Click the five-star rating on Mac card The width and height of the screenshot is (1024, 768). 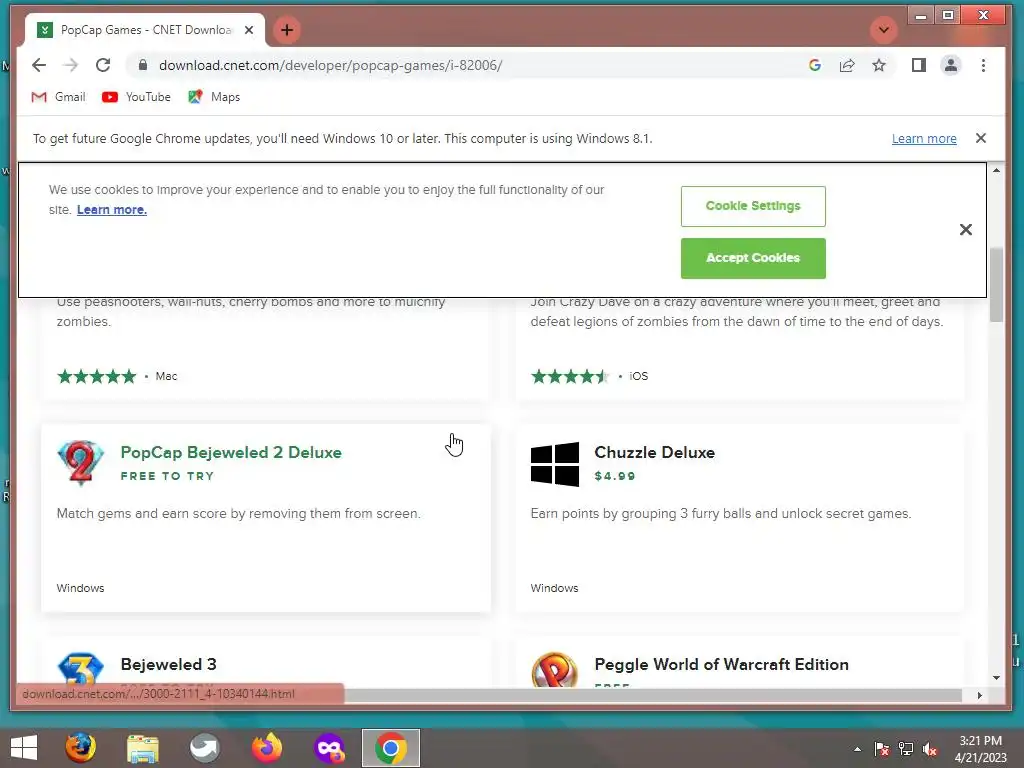click(97, 376)
